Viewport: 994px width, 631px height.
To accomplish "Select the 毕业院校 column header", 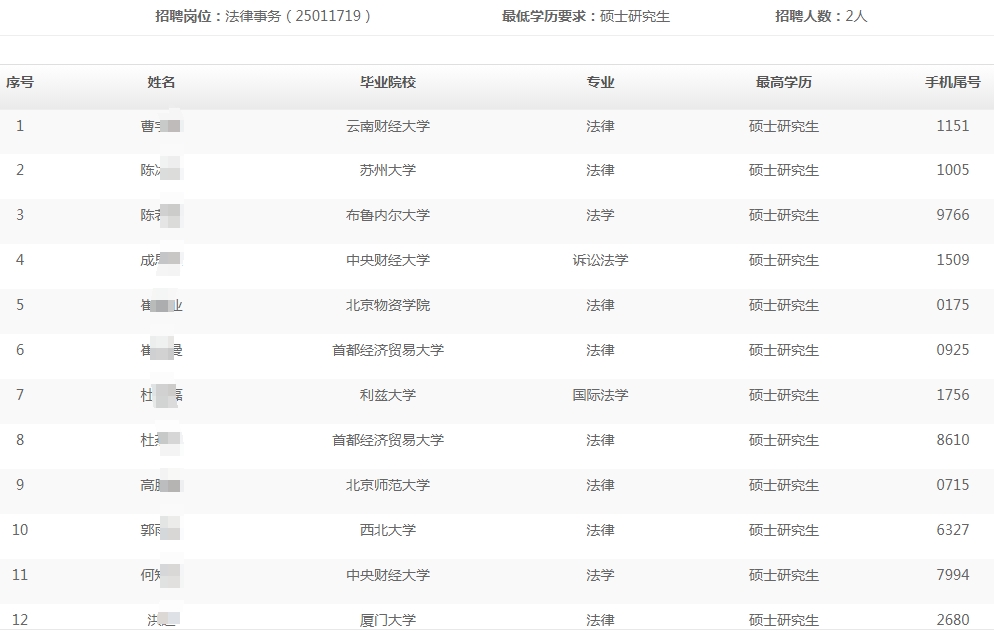I will pyautogui.click(x=388, y=83).
